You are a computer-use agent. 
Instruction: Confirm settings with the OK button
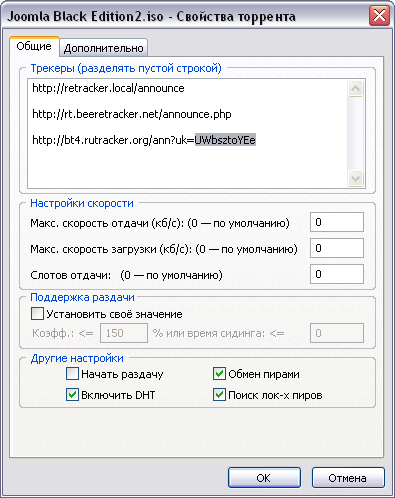point(264,478)
